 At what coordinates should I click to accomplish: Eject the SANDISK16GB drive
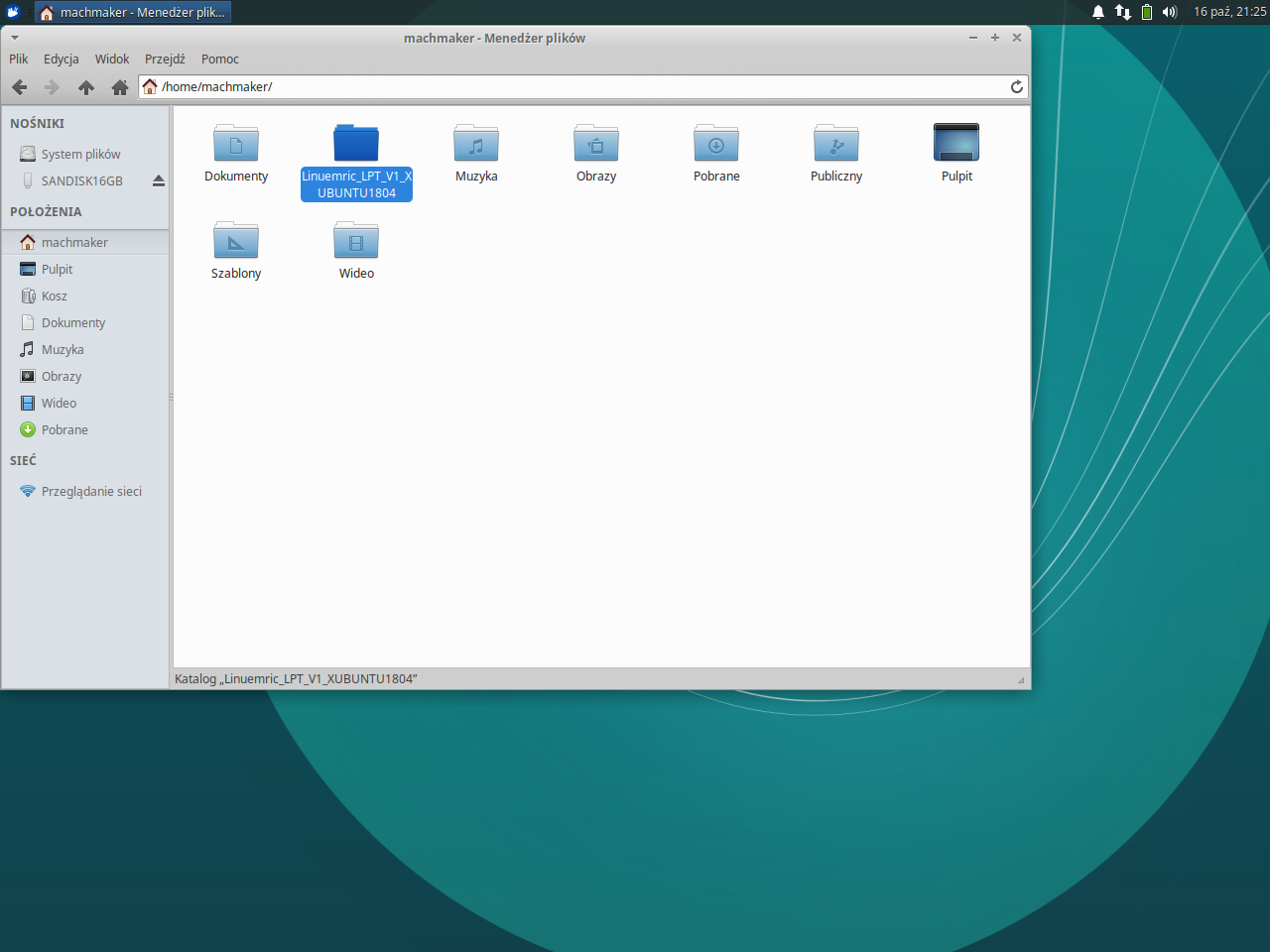pos(158,180)
